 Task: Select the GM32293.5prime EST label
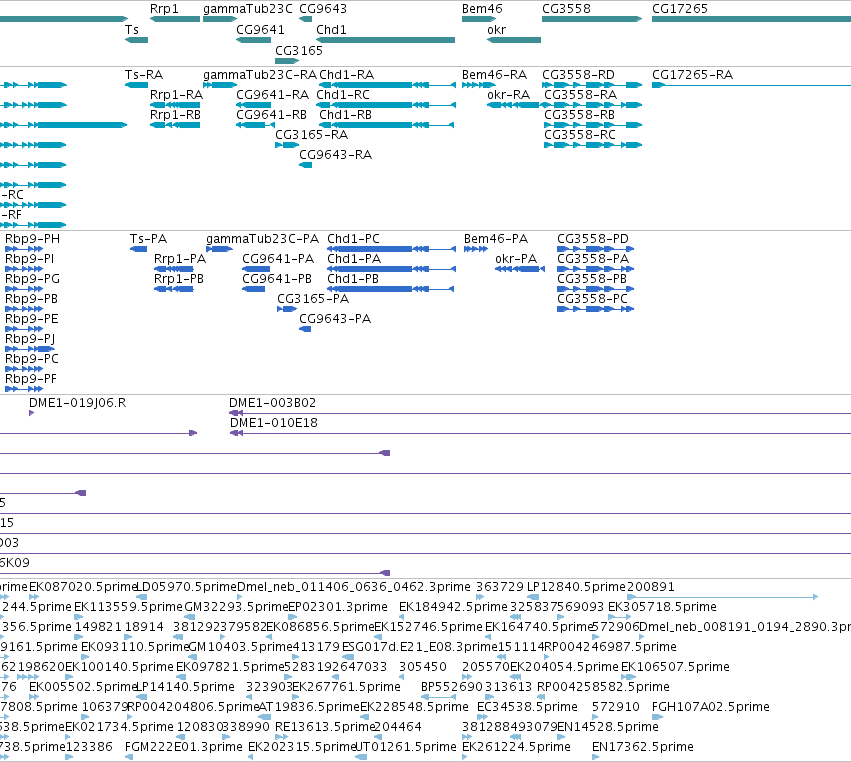tap(236, 607)
